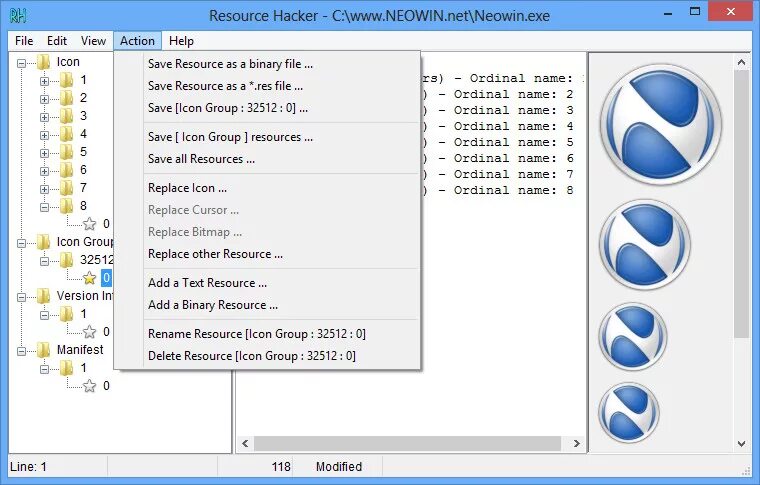Screen dimensions: 760x485
Task: Click the Version Info folder icon
Action: coord(44,296)
